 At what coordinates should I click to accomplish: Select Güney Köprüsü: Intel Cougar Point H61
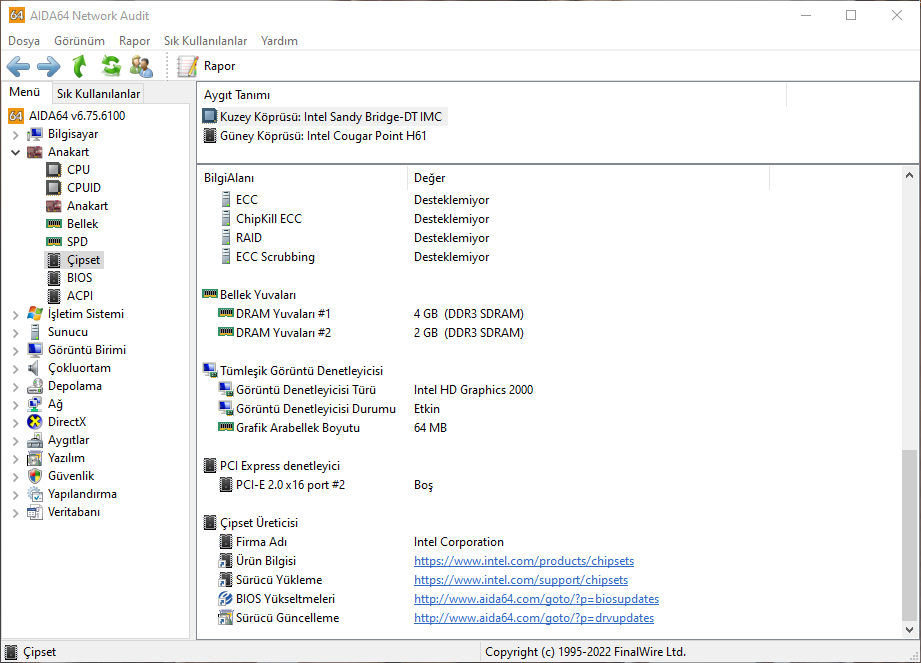click(x=323, y=136)
